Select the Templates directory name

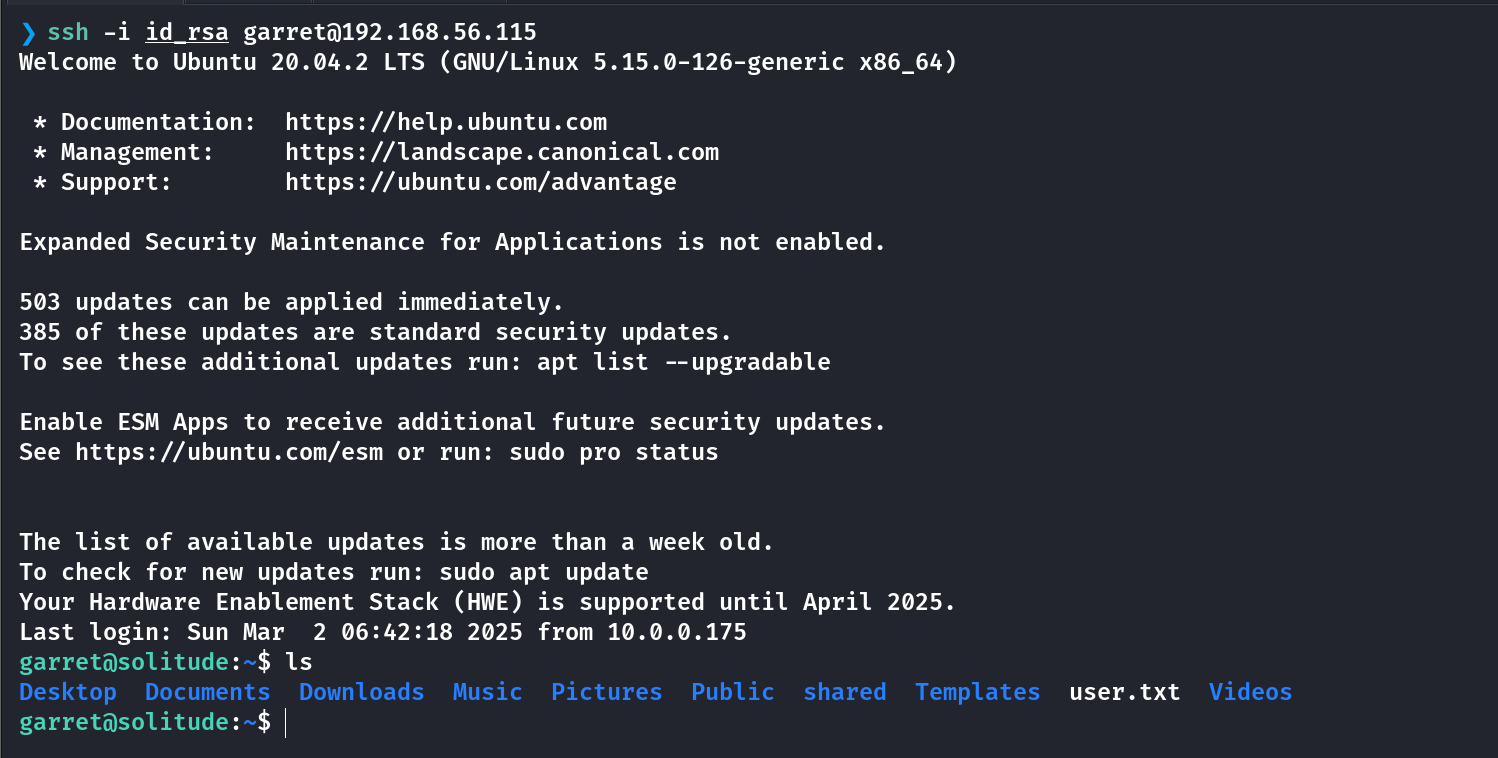[x=978, y=692]
